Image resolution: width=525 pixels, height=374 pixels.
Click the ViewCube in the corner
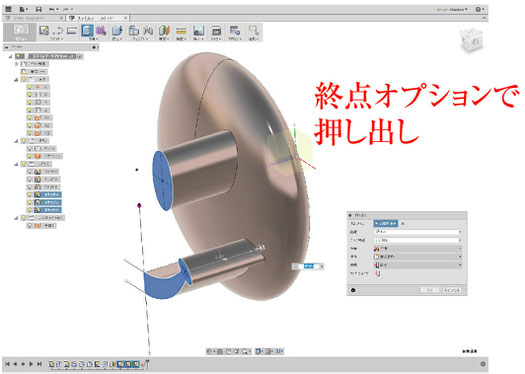pyautogui.click(x=471, y=40)
